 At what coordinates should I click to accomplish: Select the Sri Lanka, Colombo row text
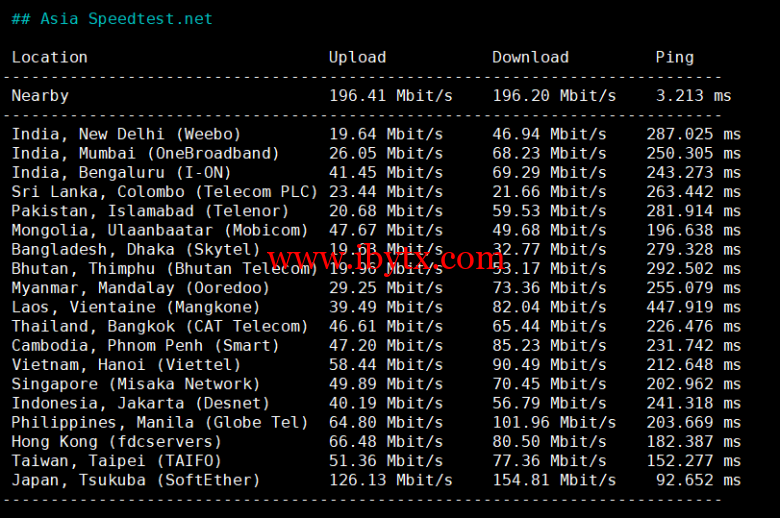(164, 192)
